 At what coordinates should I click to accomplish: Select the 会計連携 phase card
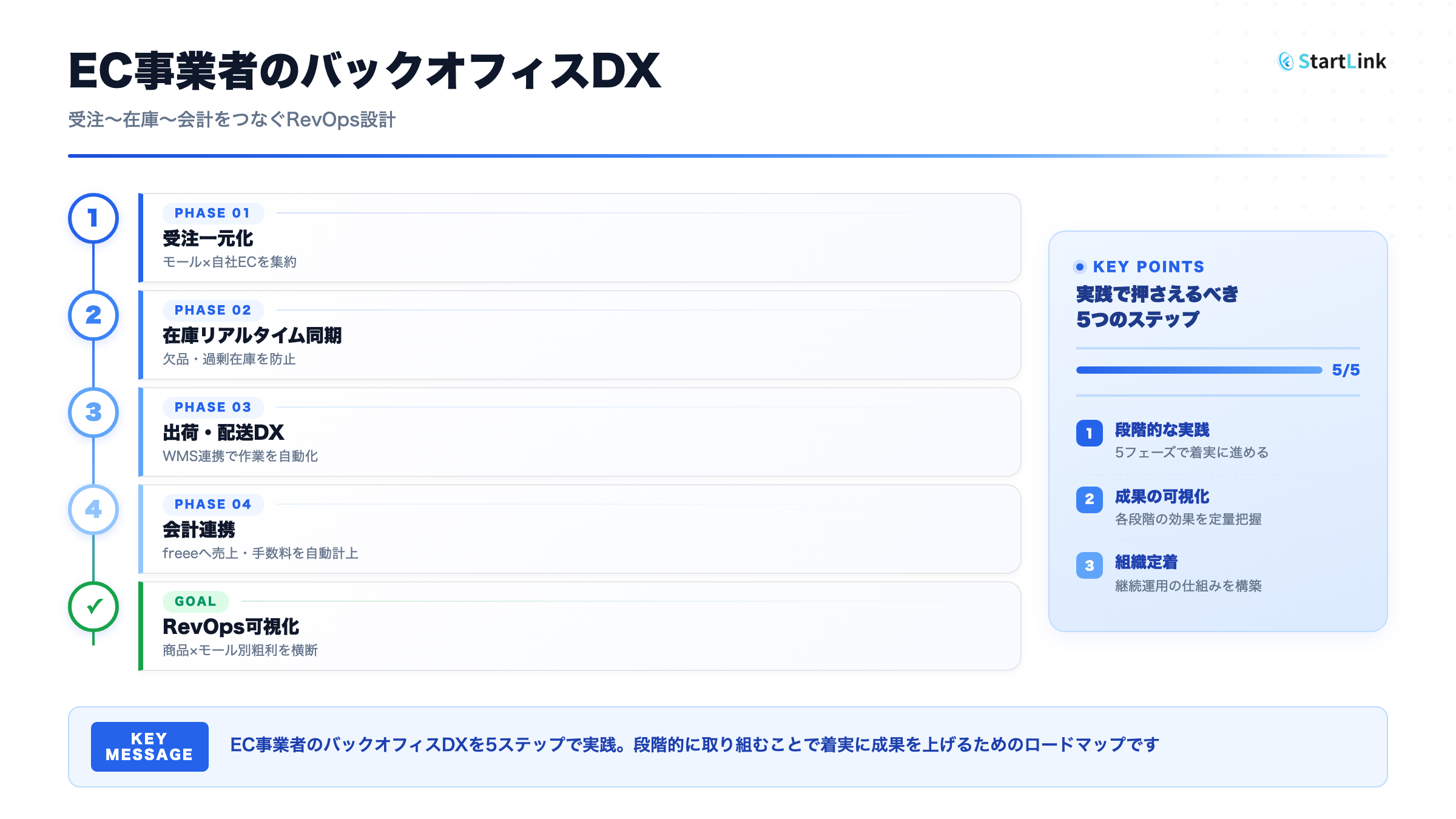(x=579, y=529)
